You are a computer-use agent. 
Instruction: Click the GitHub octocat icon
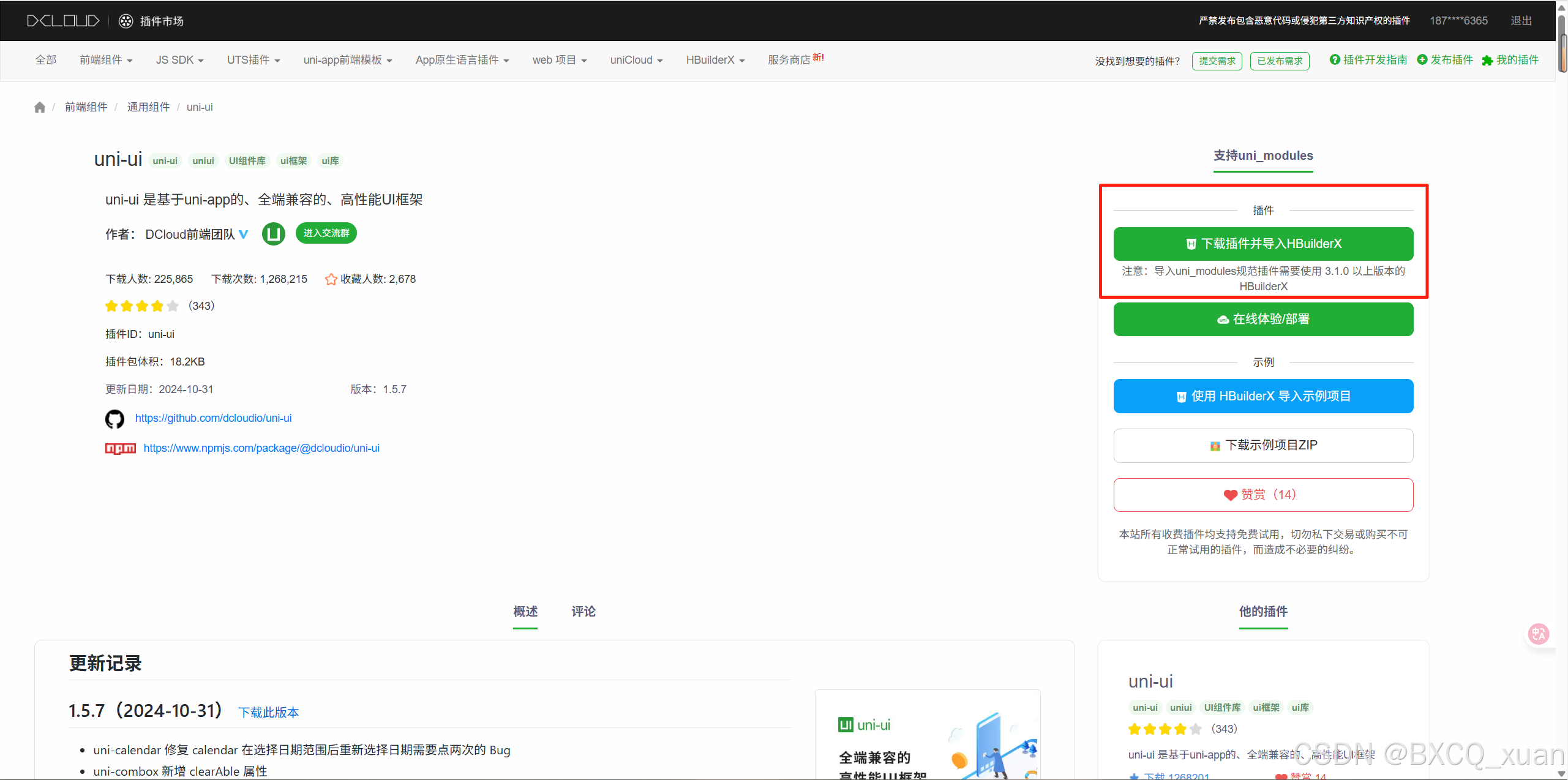pyautogui.click(x=114, y=419)
